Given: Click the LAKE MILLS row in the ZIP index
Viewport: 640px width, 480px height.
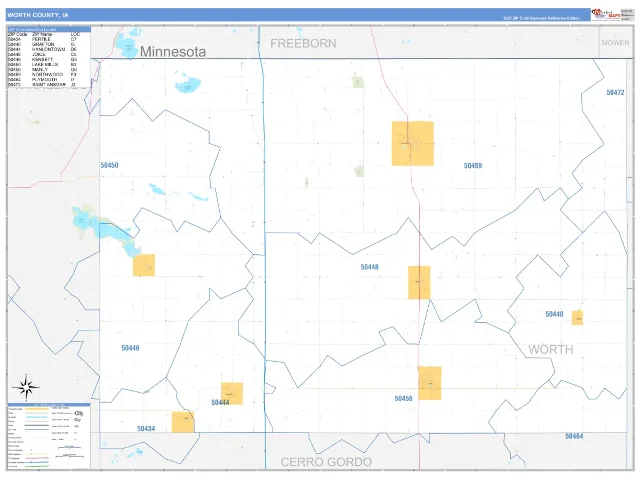Looking at the screenshot, I should tap(44, 64).
